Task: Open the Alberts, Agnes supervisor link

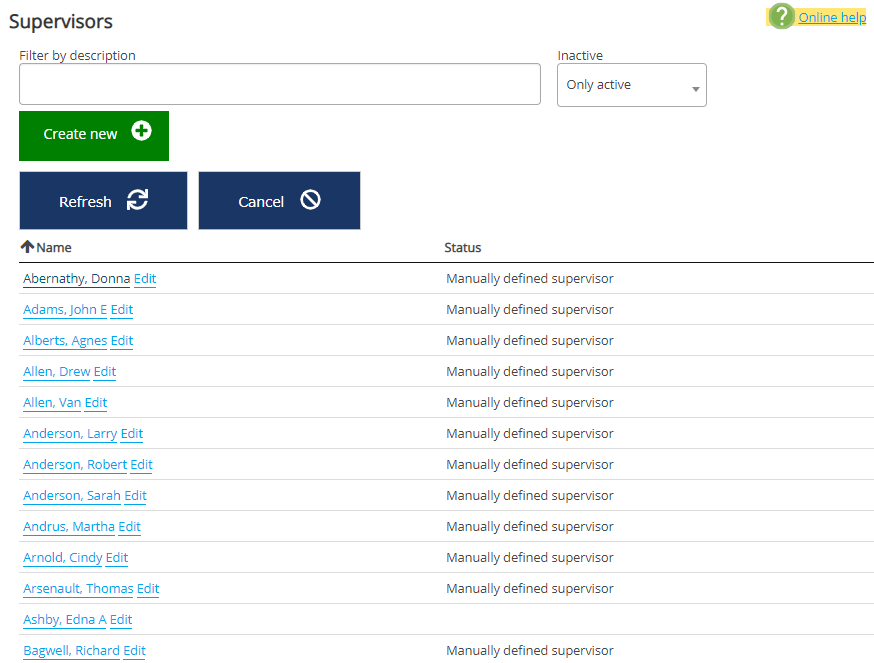Action: (x=65, y=341)
